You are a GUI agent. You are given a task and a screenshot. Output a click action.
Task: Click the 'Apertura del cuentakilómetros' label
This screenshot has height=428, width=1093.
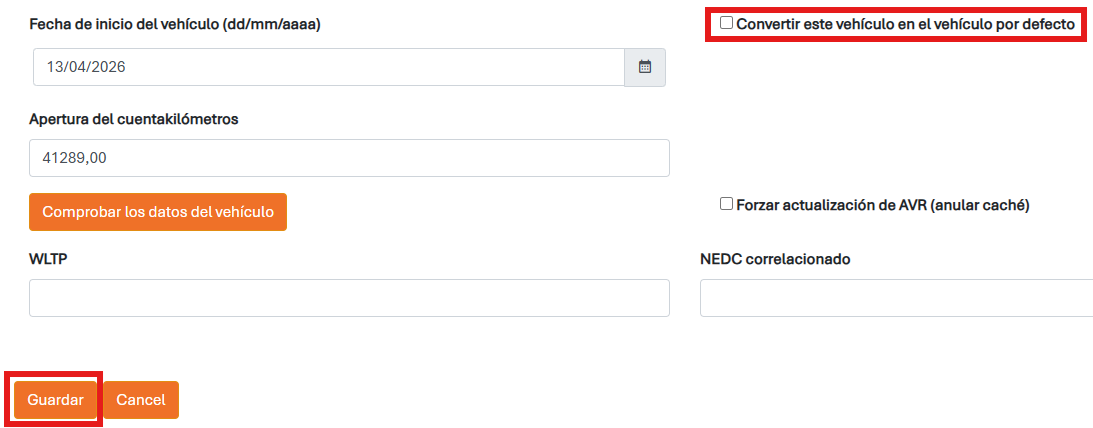point(134,119)
